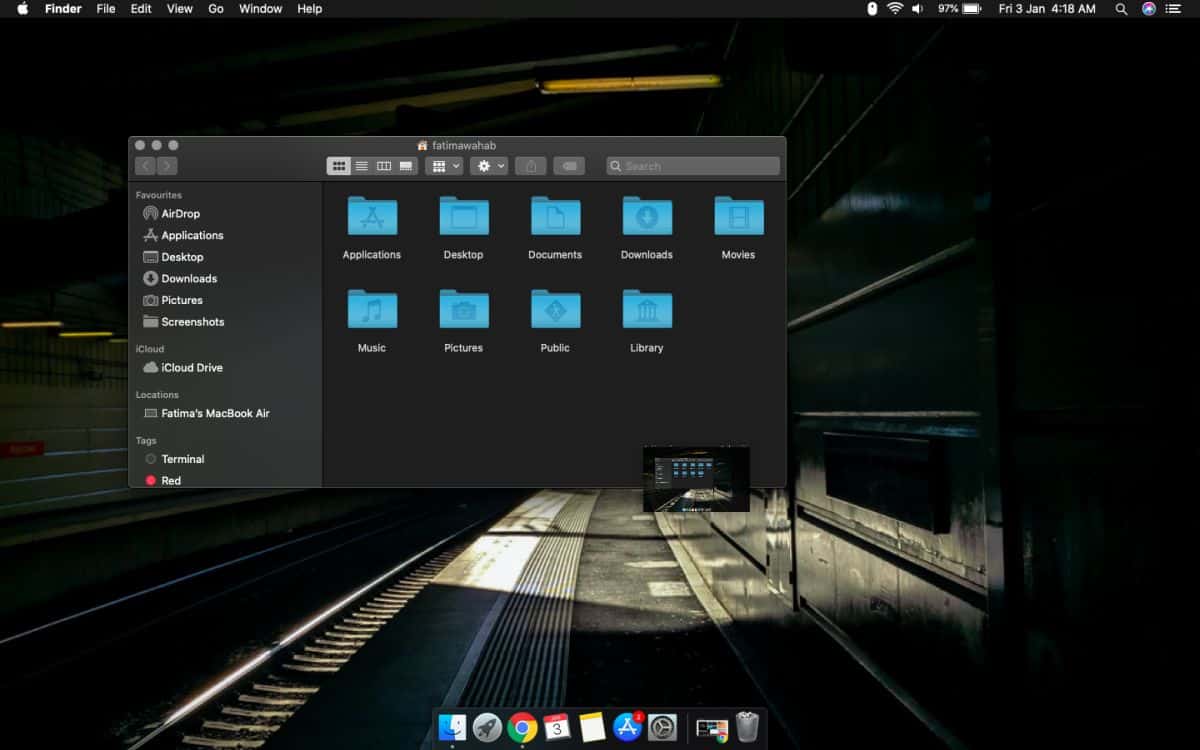
Task: Open the Go menu in the menu bar
Action: [x=216, y=9]
